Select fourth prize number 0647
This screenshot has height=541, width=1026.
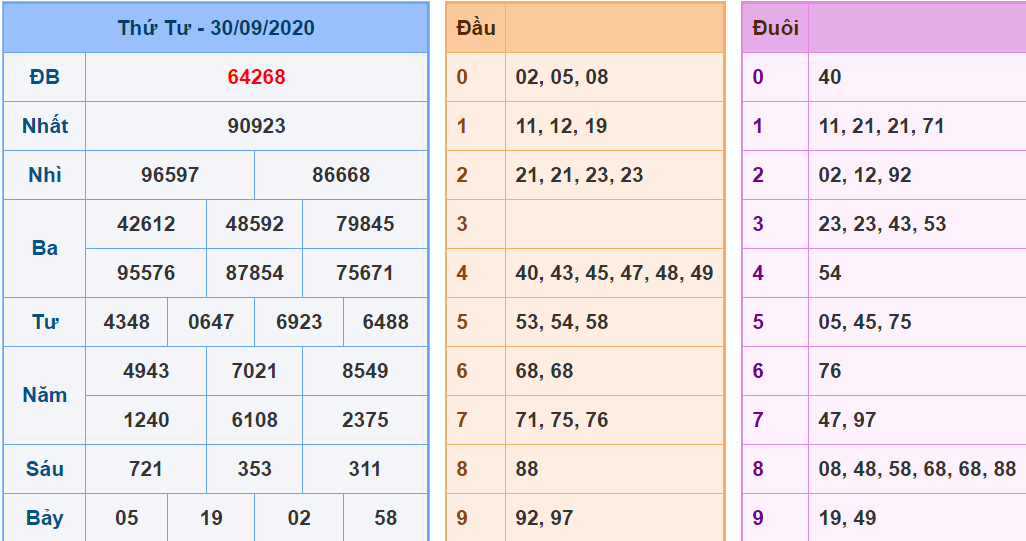211,322
